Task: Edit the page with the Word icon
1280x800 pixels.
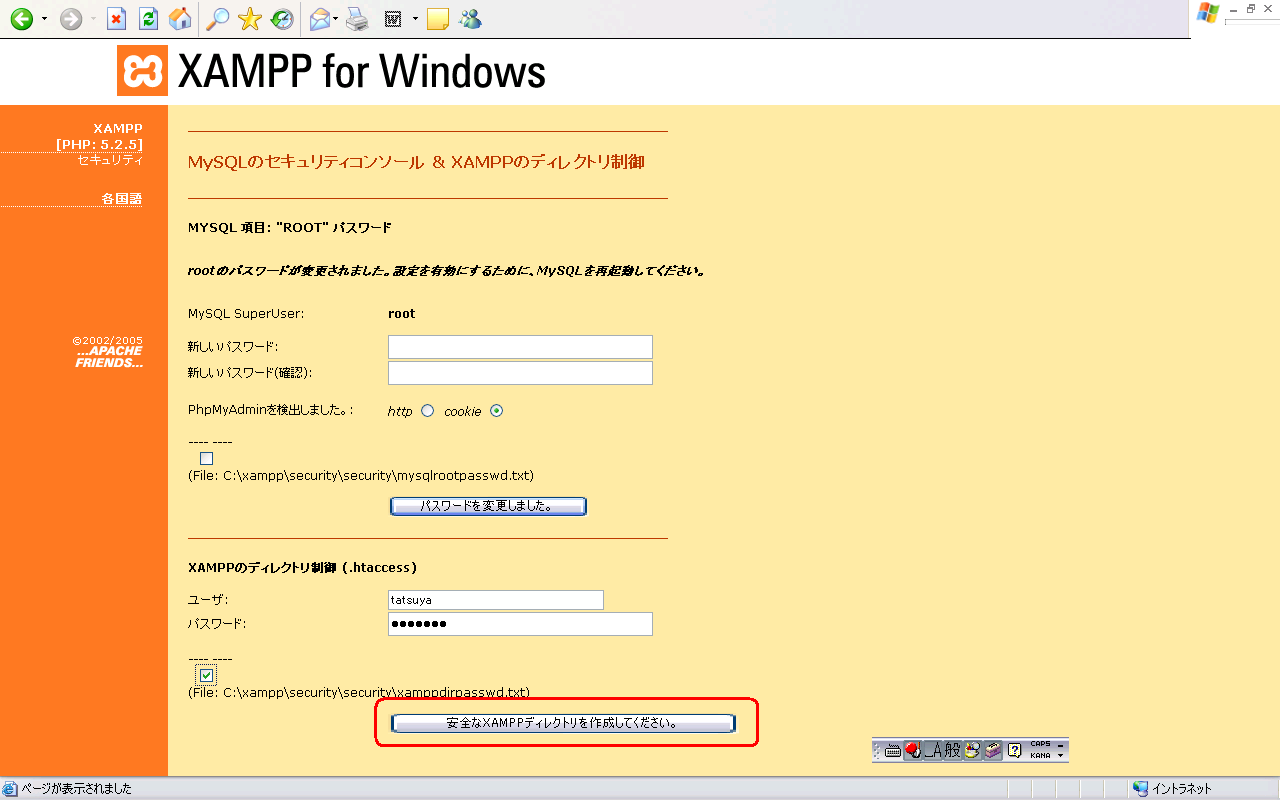Action: pos(394,19)
